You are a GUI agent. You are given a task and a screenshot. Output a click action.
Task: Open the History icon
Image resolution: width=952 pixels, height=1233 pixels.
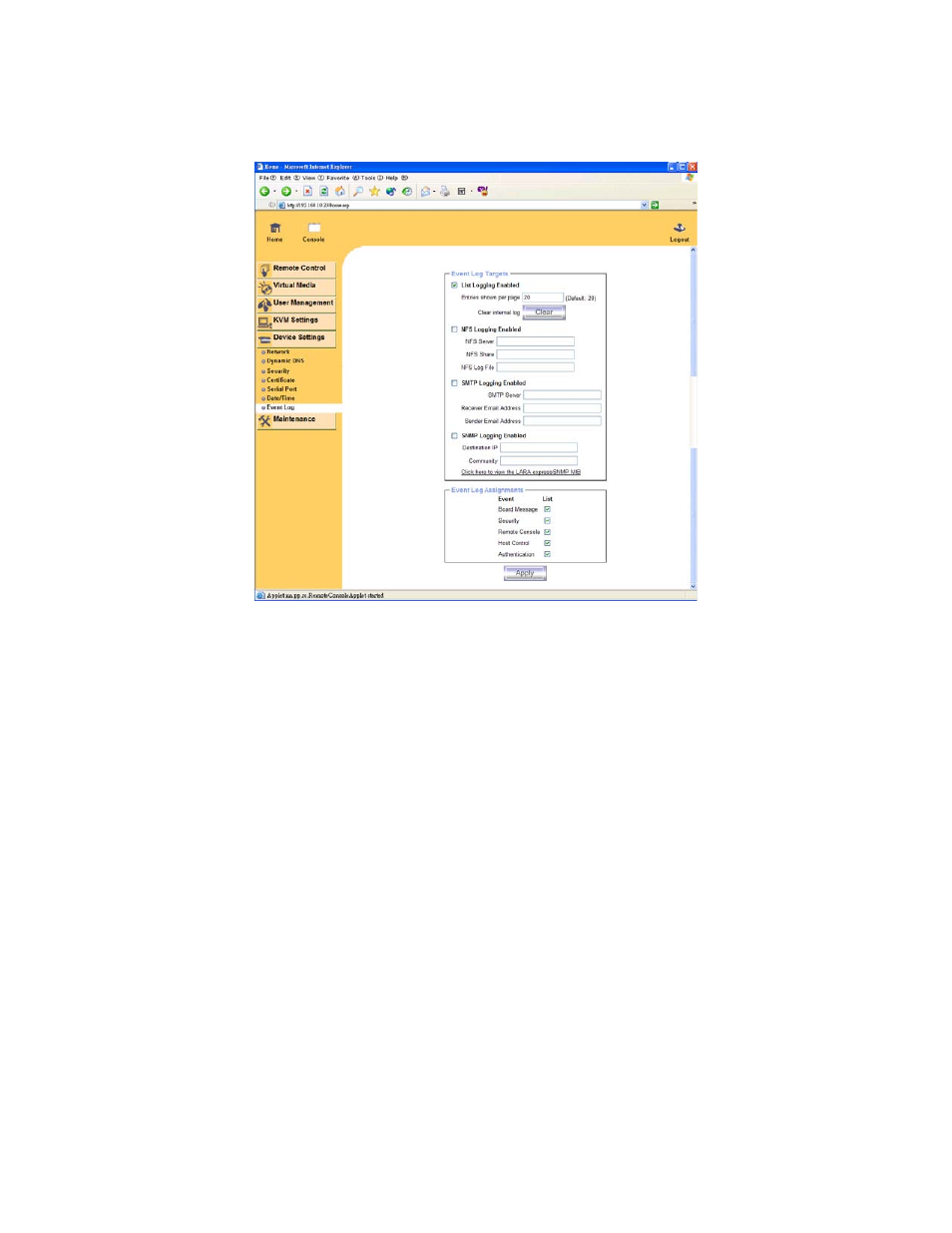[407, 192]
